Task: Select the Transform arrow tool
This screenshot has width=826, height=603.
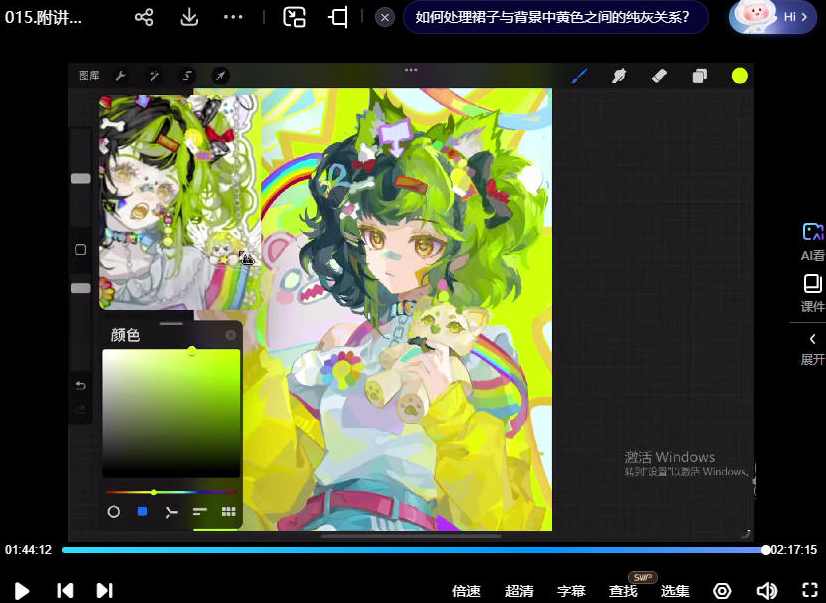Action: tap(219, 75)
